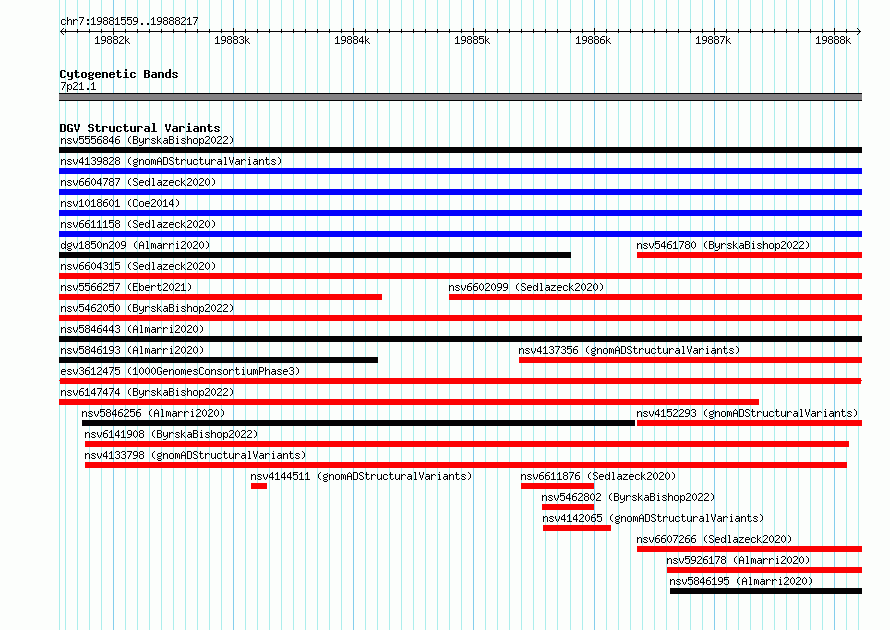Select nsv4152293 gnomAD variant label

[747, 413]
